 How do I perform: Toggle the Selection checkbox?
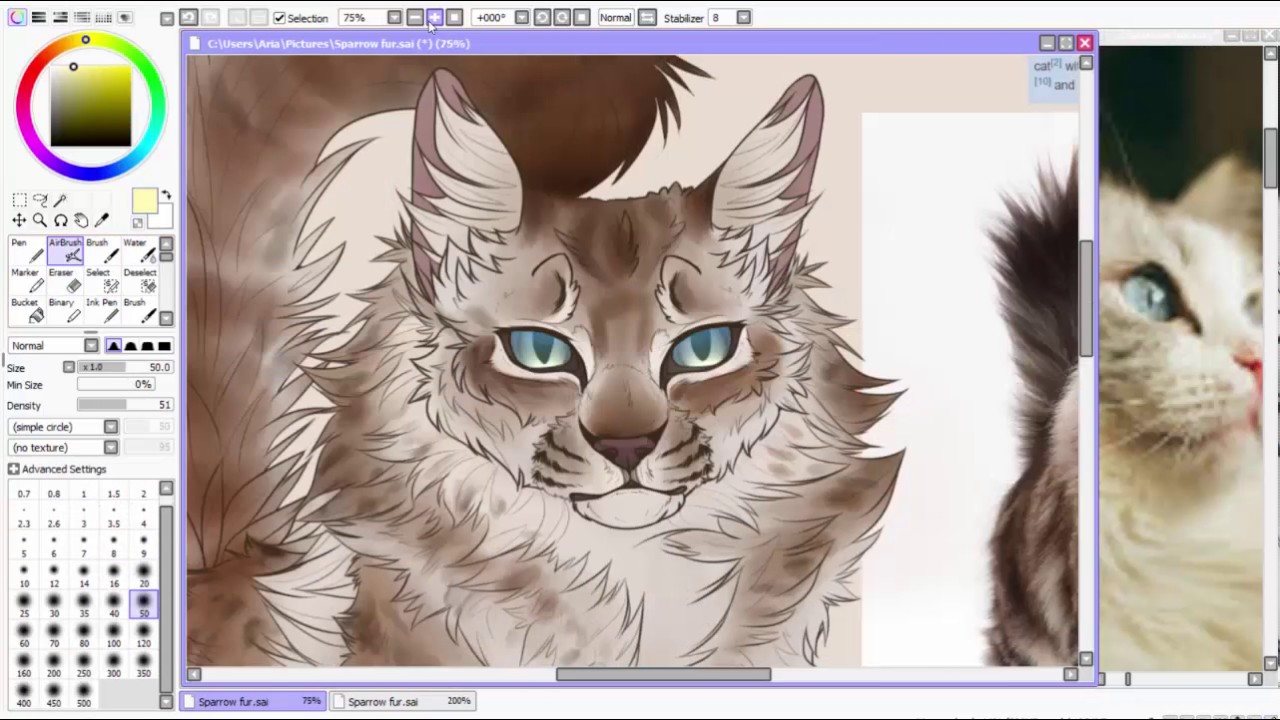pyautogui.click(x=280, y=18)
